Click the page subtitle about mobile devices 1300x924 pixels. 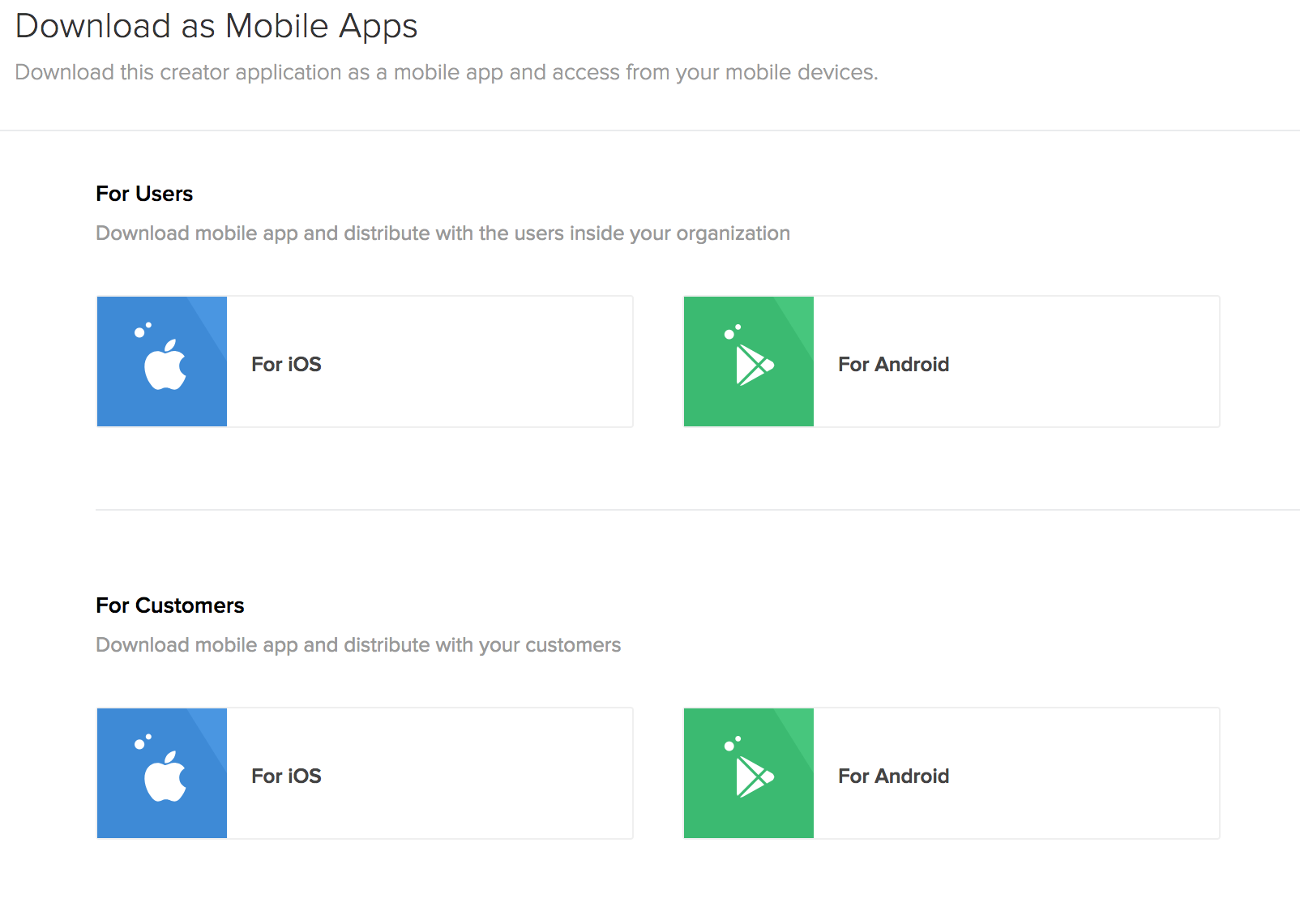coord(446,73)
